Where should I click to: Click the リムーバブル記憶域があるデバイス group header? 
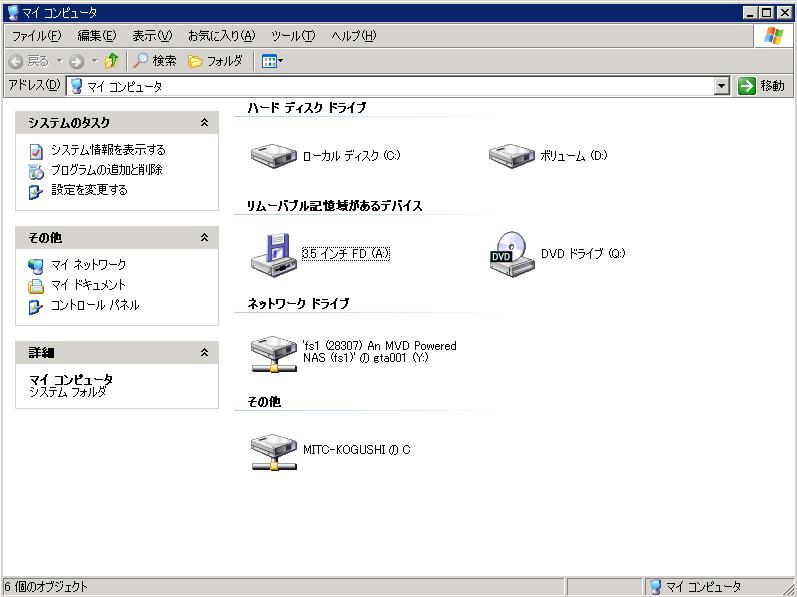point(334,206)
